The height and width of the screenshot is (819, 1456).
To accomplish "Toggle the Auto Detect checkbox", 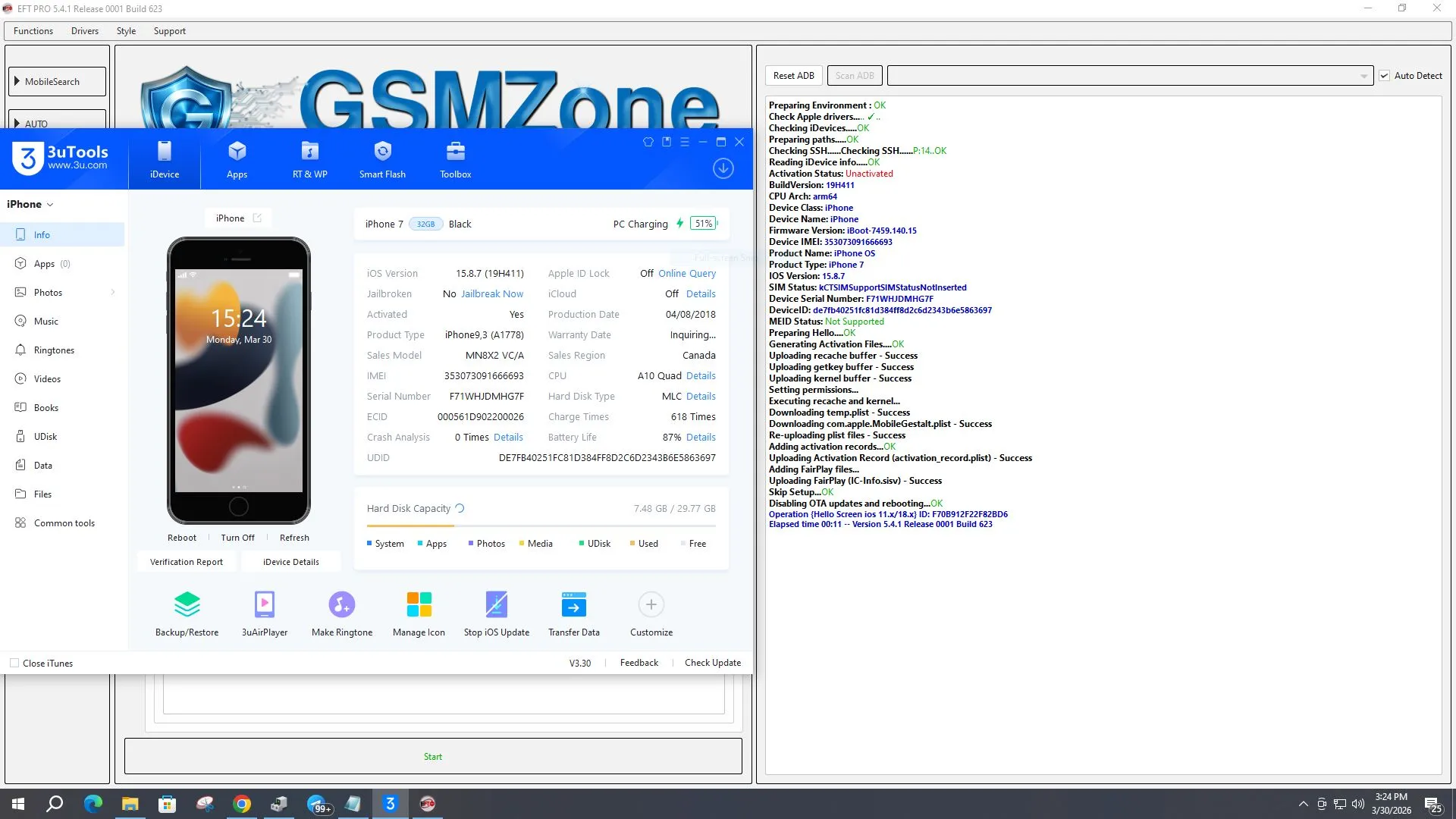I will click(1384, 76).
